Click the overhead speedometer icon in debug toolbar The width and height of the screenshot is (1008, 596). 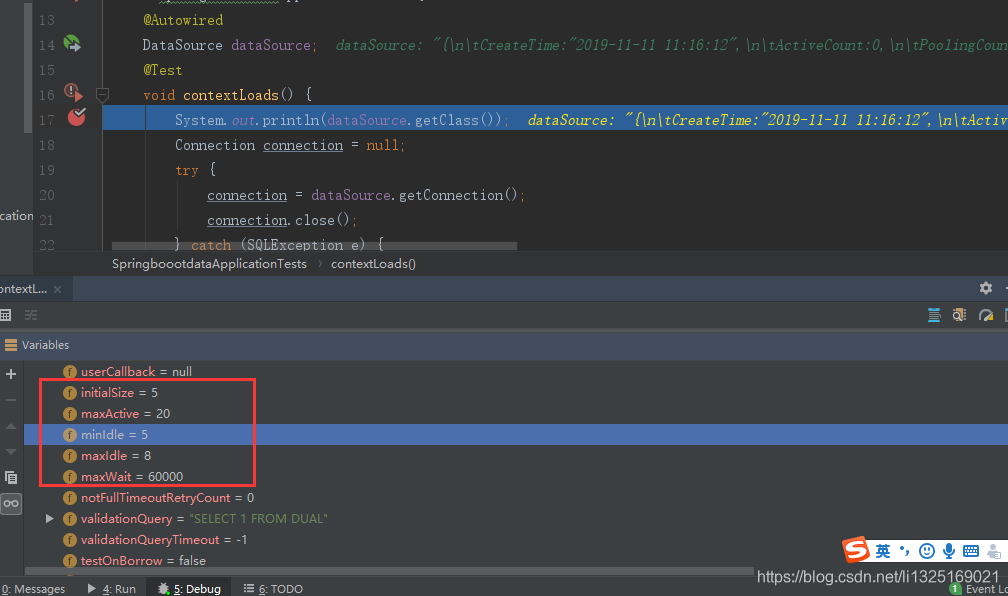984,315
